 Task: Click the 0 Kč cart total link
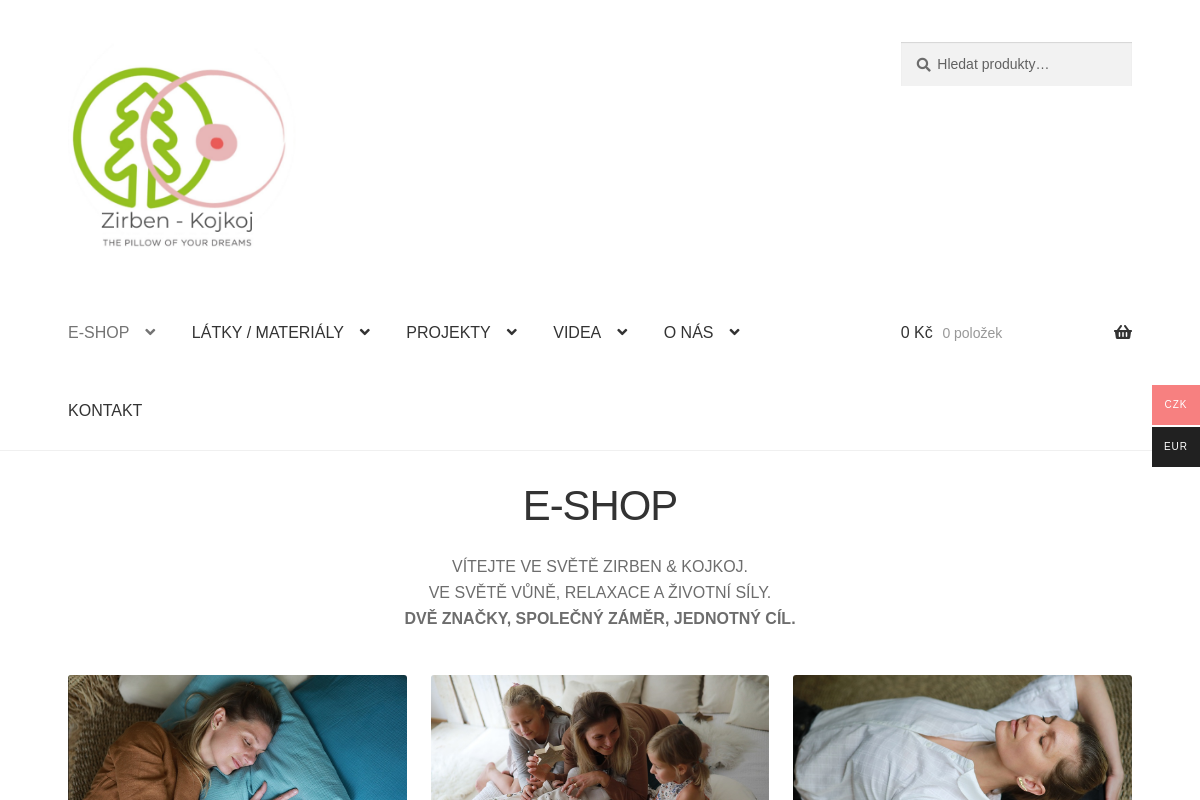point(916,333)
